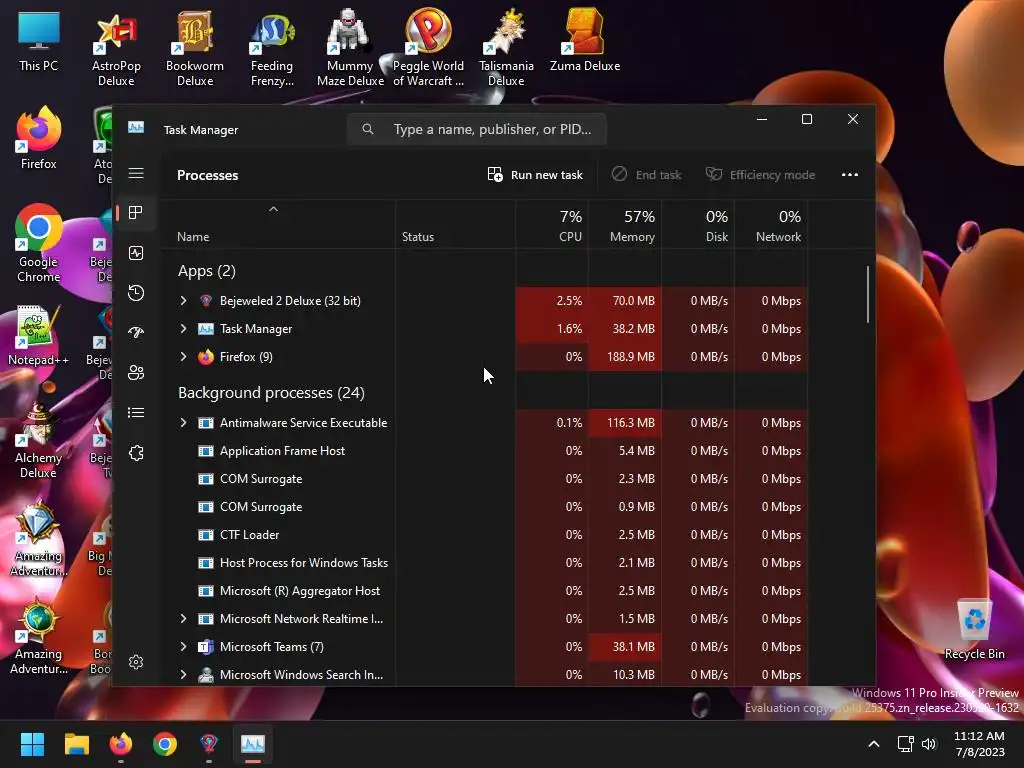Open the Users page icon in sidebar
This screenshot has height=768, width=1024.
click(136, 372)
